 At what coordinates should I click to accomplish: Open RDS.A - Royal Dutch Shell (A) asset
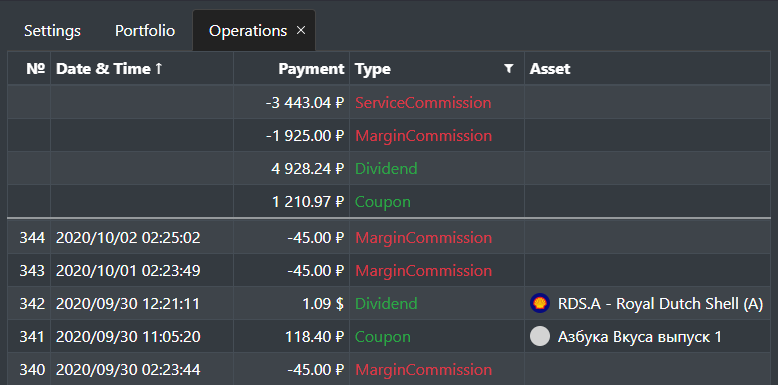click(x=660, y=303)
